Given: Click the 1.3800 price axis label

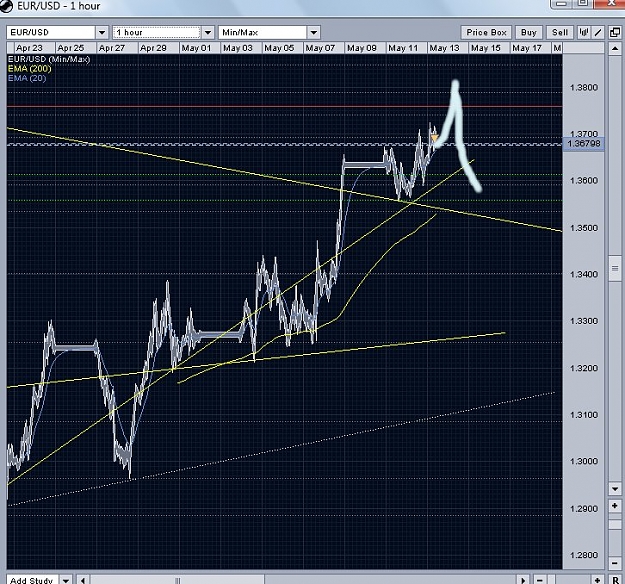Looking at the screenshot, I should [584, 88].
